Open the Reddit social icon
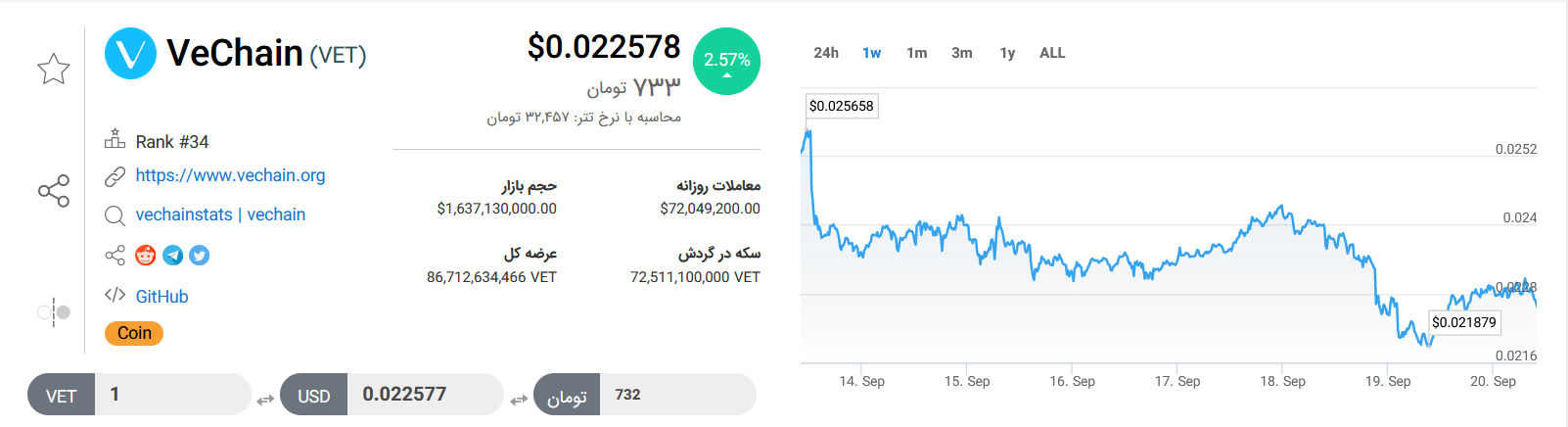Viewport: 1568px width, 427px height. (x=146, y=256)
